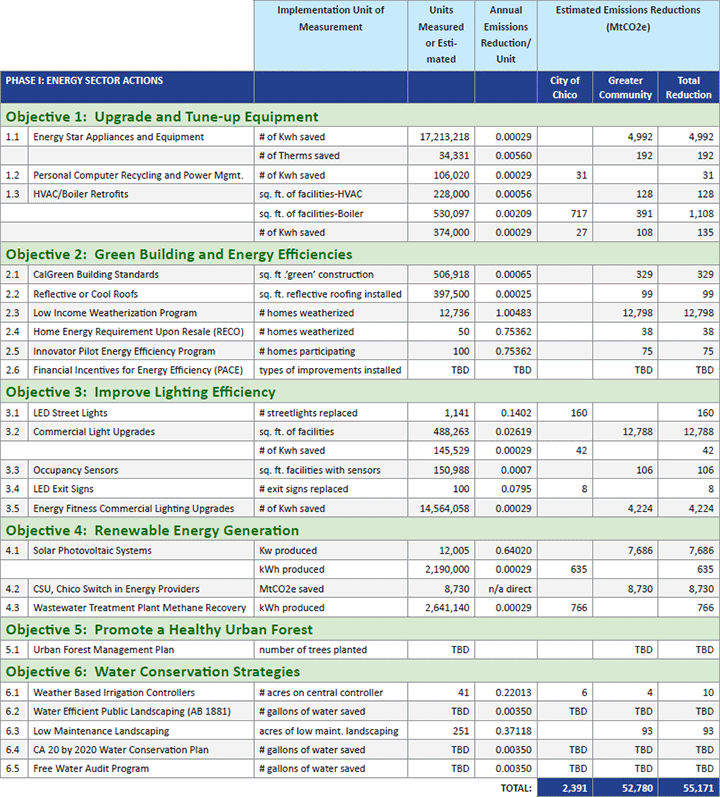Screen dimensions: 720x797
Task: Select the City of Chico column header
Action: coord(565,87)
